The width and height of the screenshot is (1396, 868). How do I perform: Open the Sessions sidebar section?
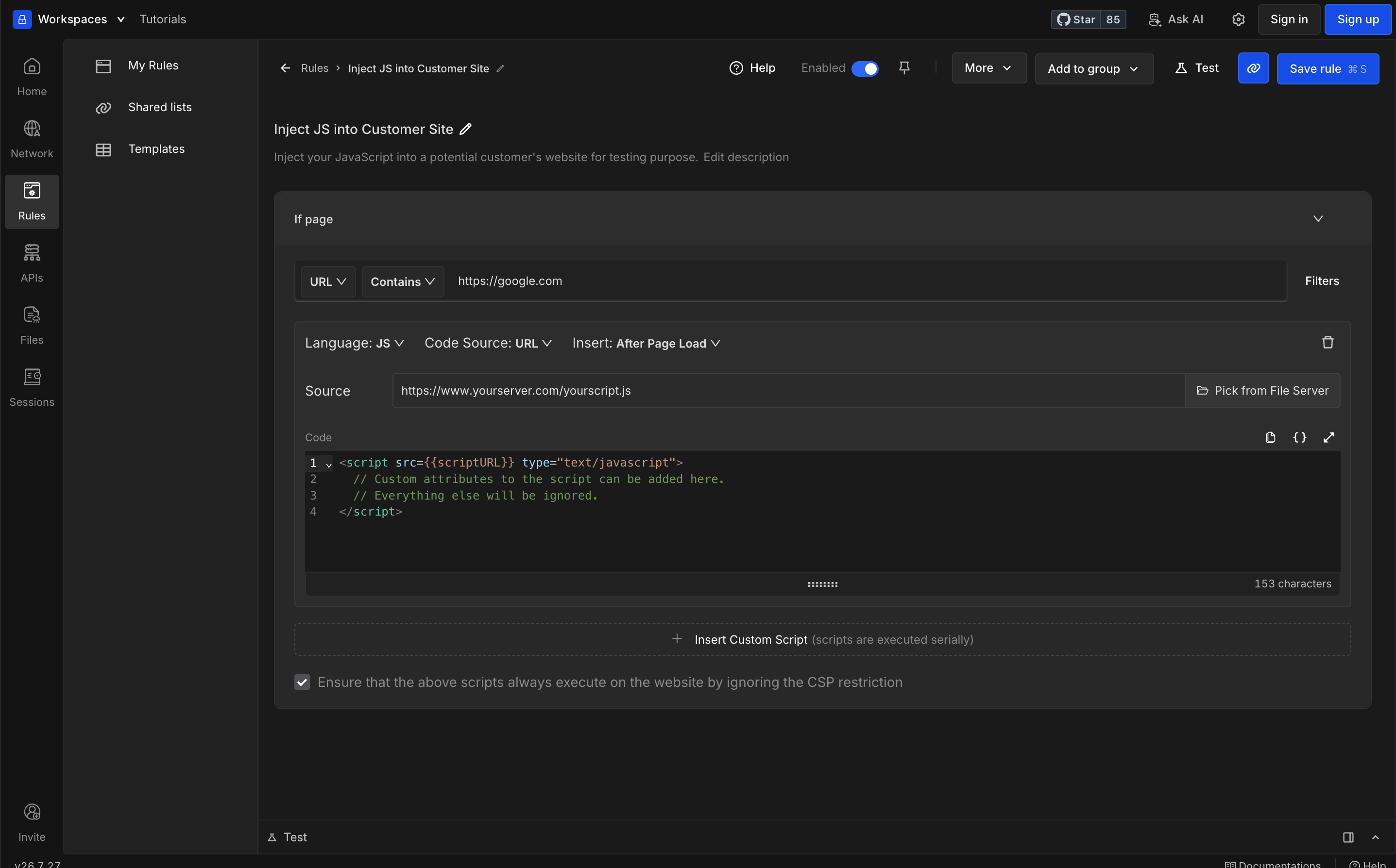[32, 387]
